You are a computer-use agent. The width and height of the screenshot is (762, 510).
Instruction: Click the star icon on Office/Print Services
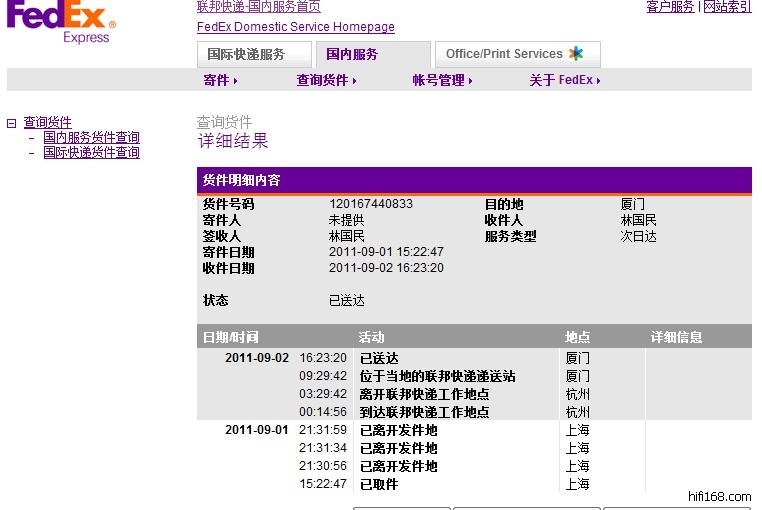pyautogui.click(x=576, y=54)
